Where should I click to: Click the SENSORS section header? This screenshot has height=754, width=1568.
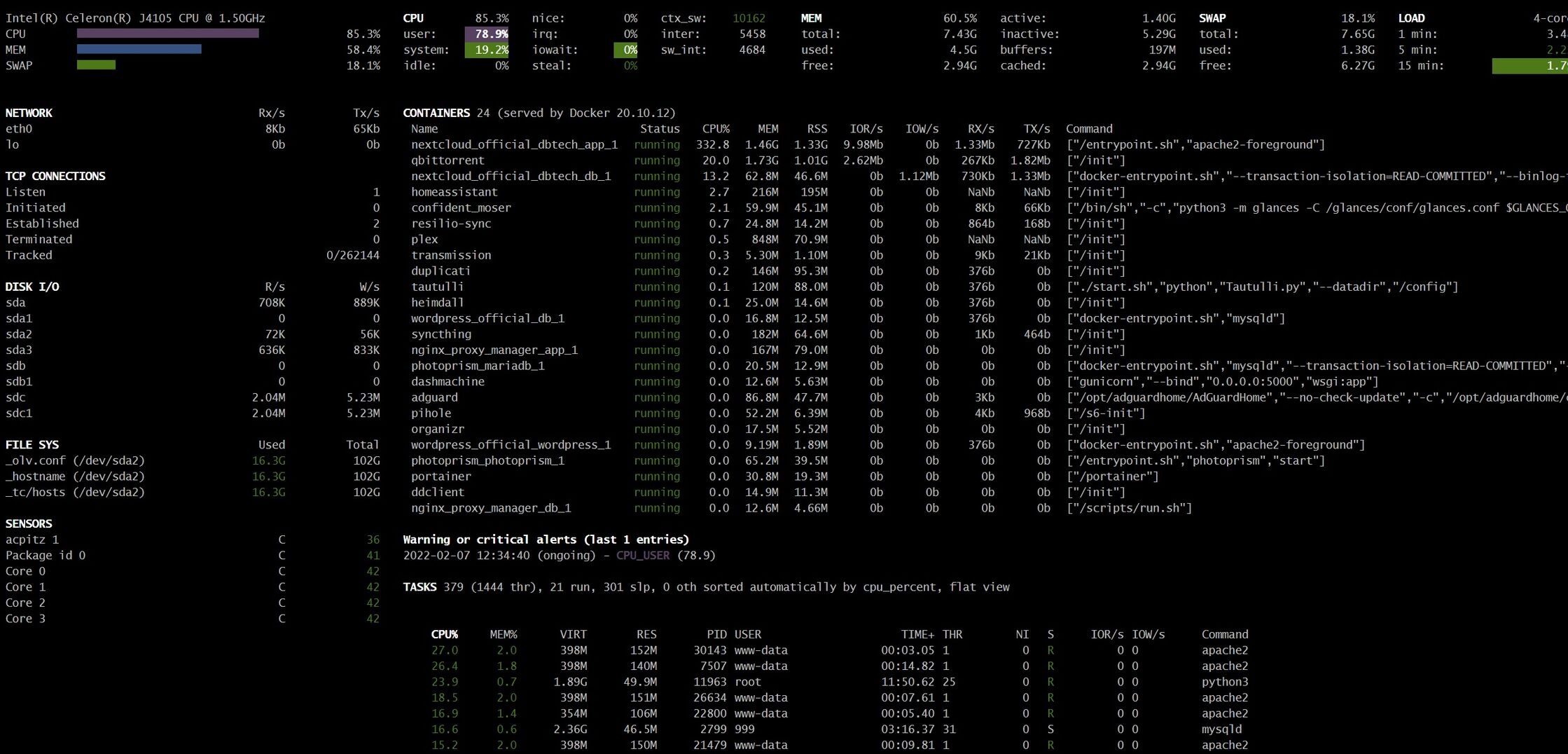(29, 523)
